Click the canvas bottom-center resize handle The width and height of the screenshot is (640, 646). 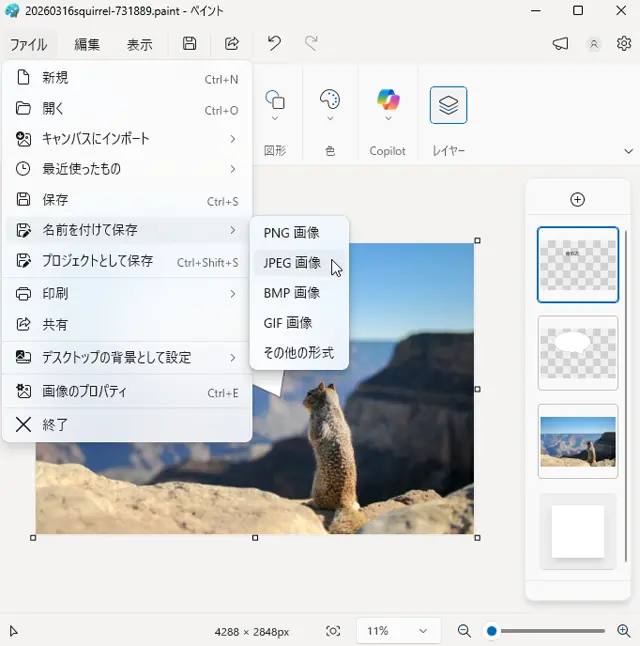[x=255, y=538]
